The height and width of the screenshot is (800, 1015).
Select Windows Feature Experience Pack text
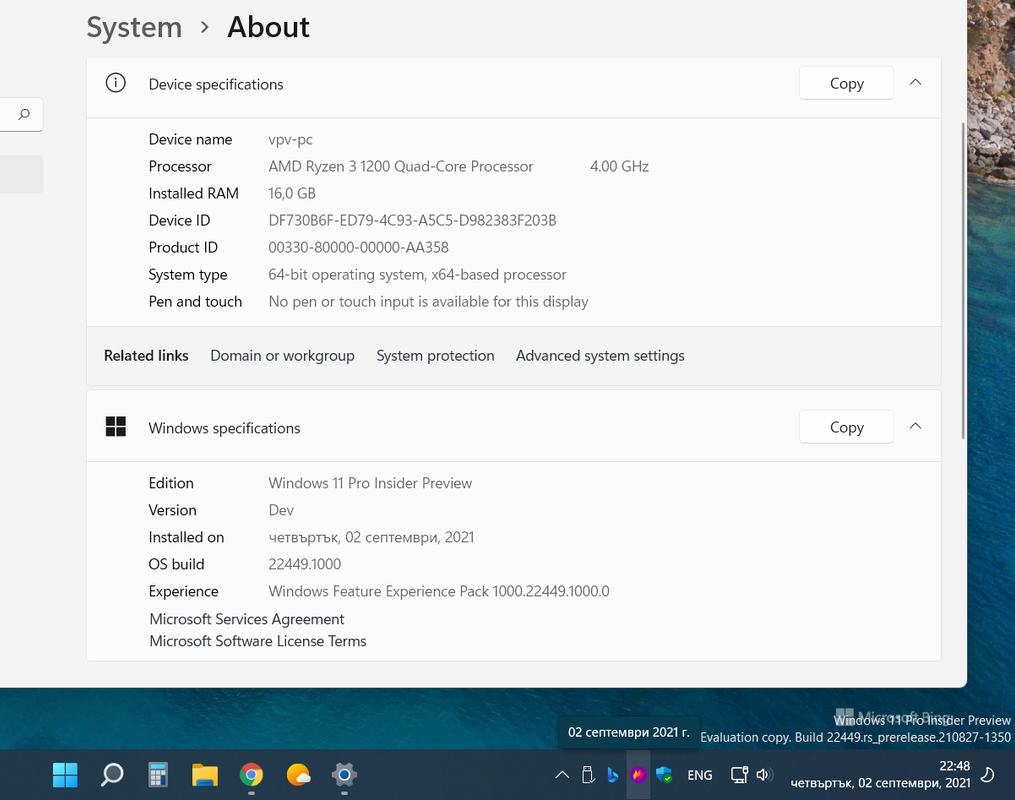pos(439,592)
